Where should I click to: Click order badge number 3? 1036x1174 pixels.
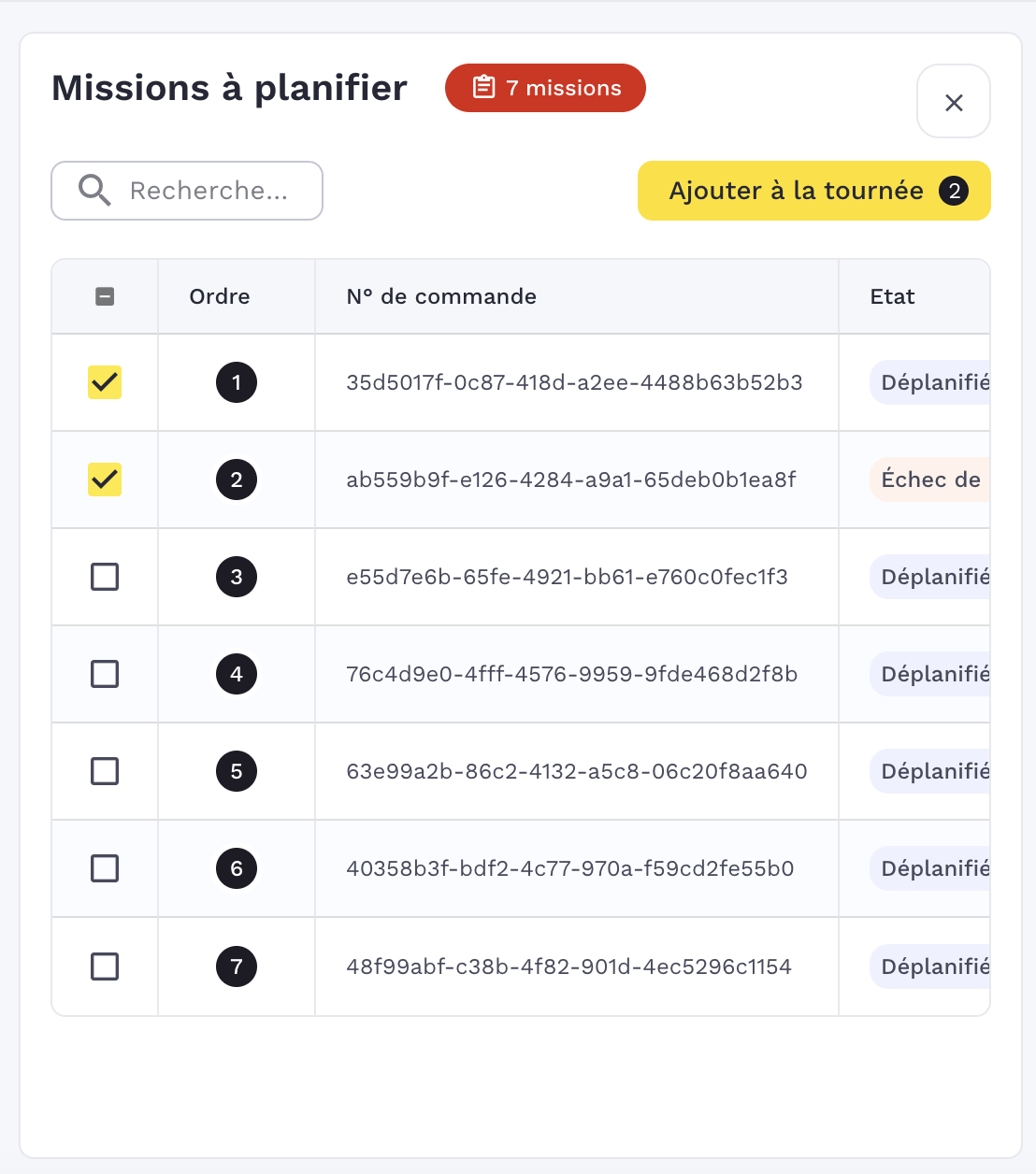pyautogui.click(x=237, y=577)
